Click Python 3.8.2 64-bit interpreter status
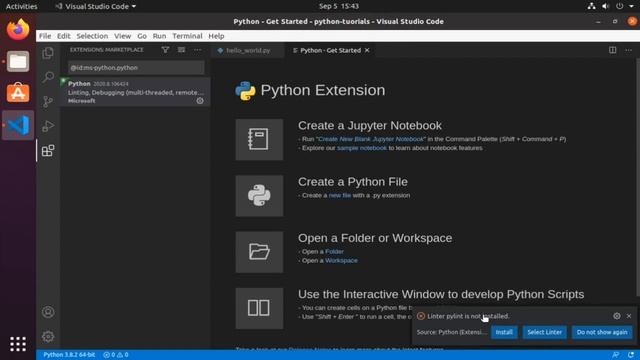640x360 pixels. point(69,355)
